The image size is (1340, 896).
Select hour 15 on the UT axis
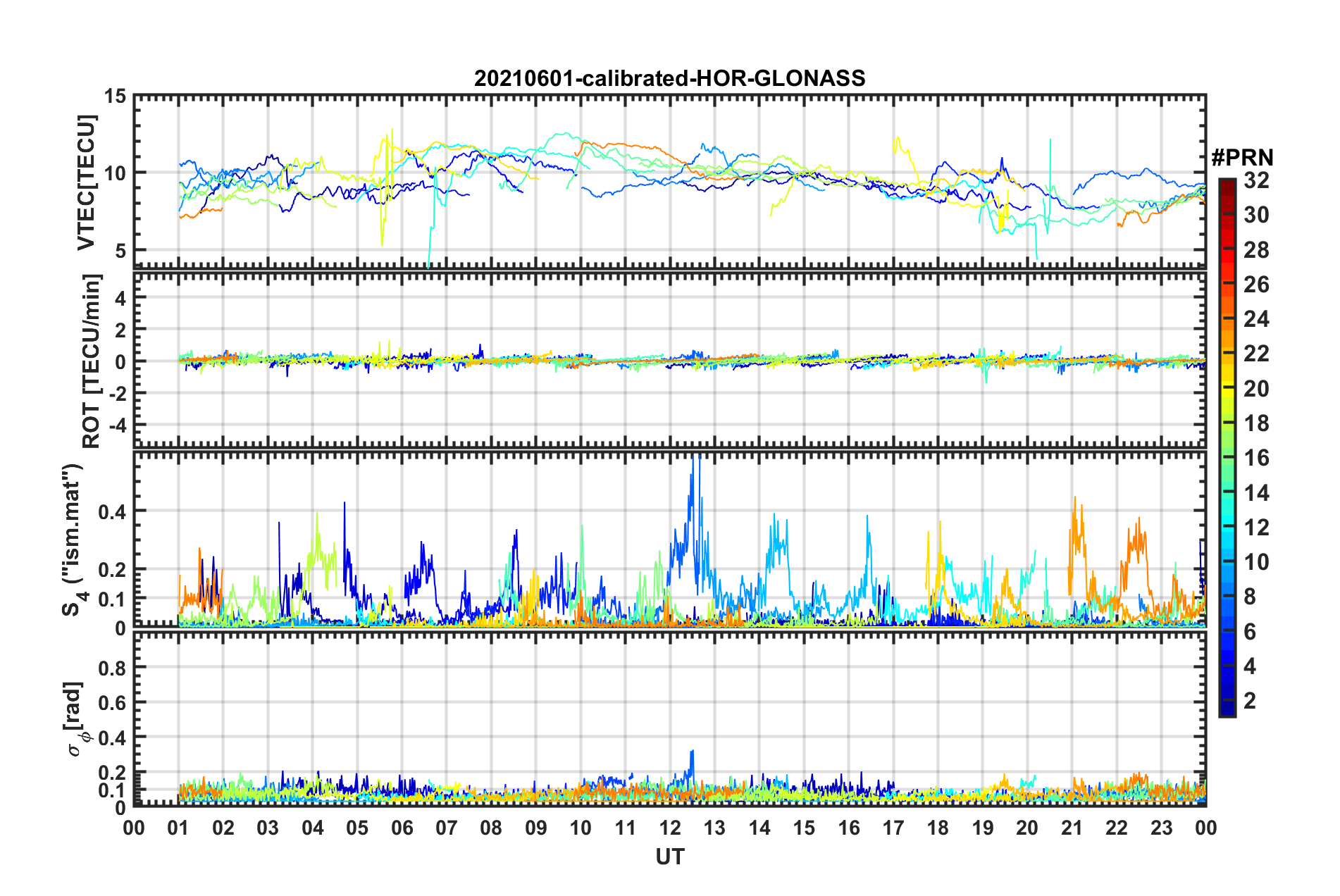[804, 828]
